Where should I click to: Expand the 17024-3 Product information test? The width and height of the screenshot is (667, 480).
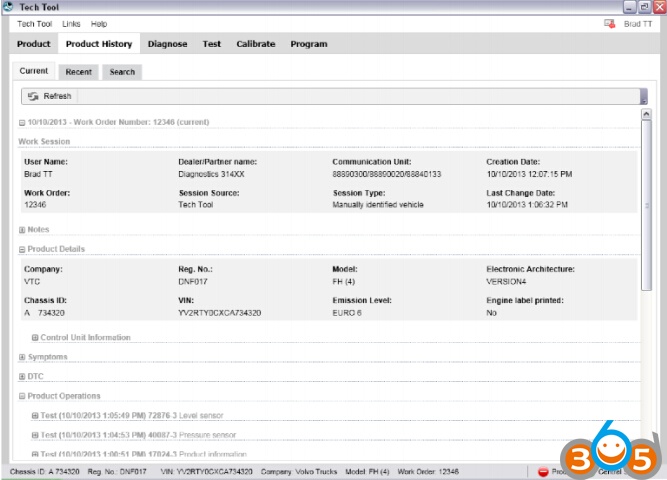click(x=35, y=454)
